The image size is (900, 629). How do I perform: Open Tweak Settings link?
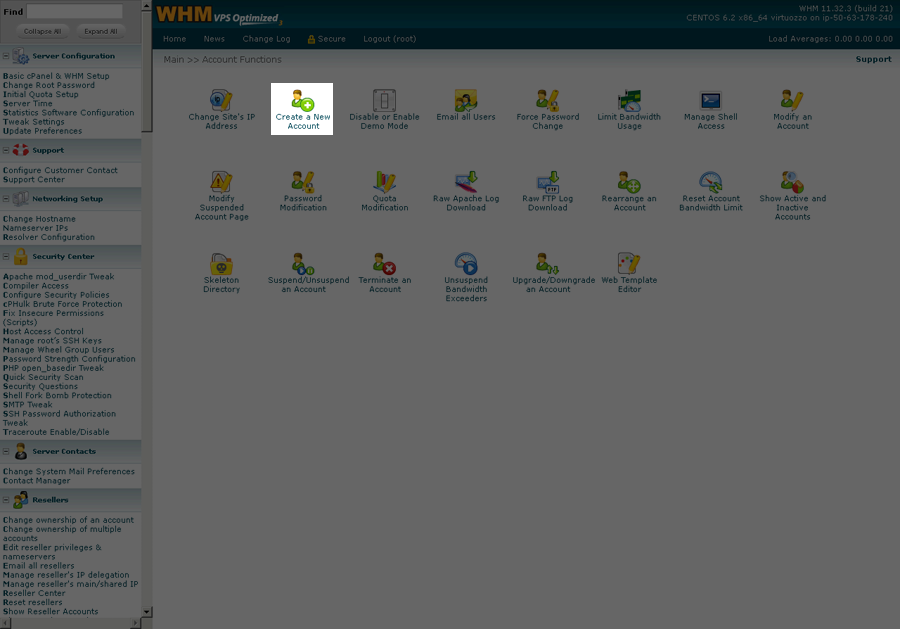pyautogui.click(x=33, y=122)
